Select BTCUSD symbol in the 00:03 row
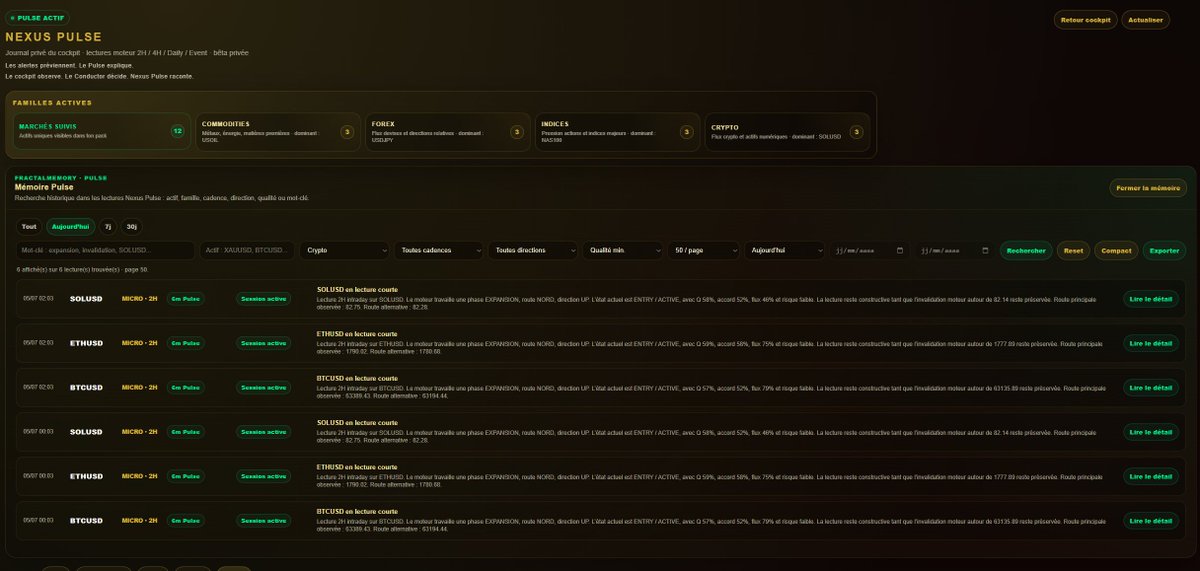This screenshot has height=571, width=1200. [x=86, y=520]
